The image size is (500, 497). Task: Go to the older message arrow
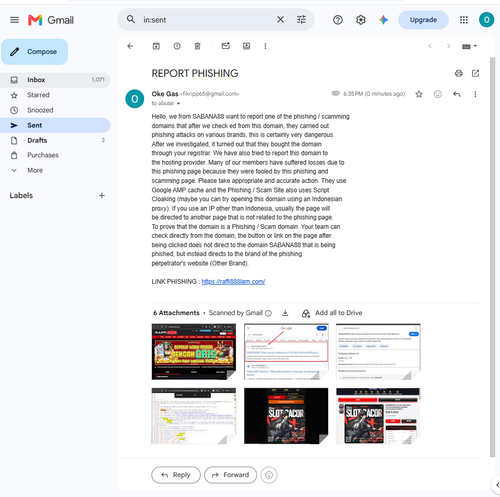[x=448, y=46]
